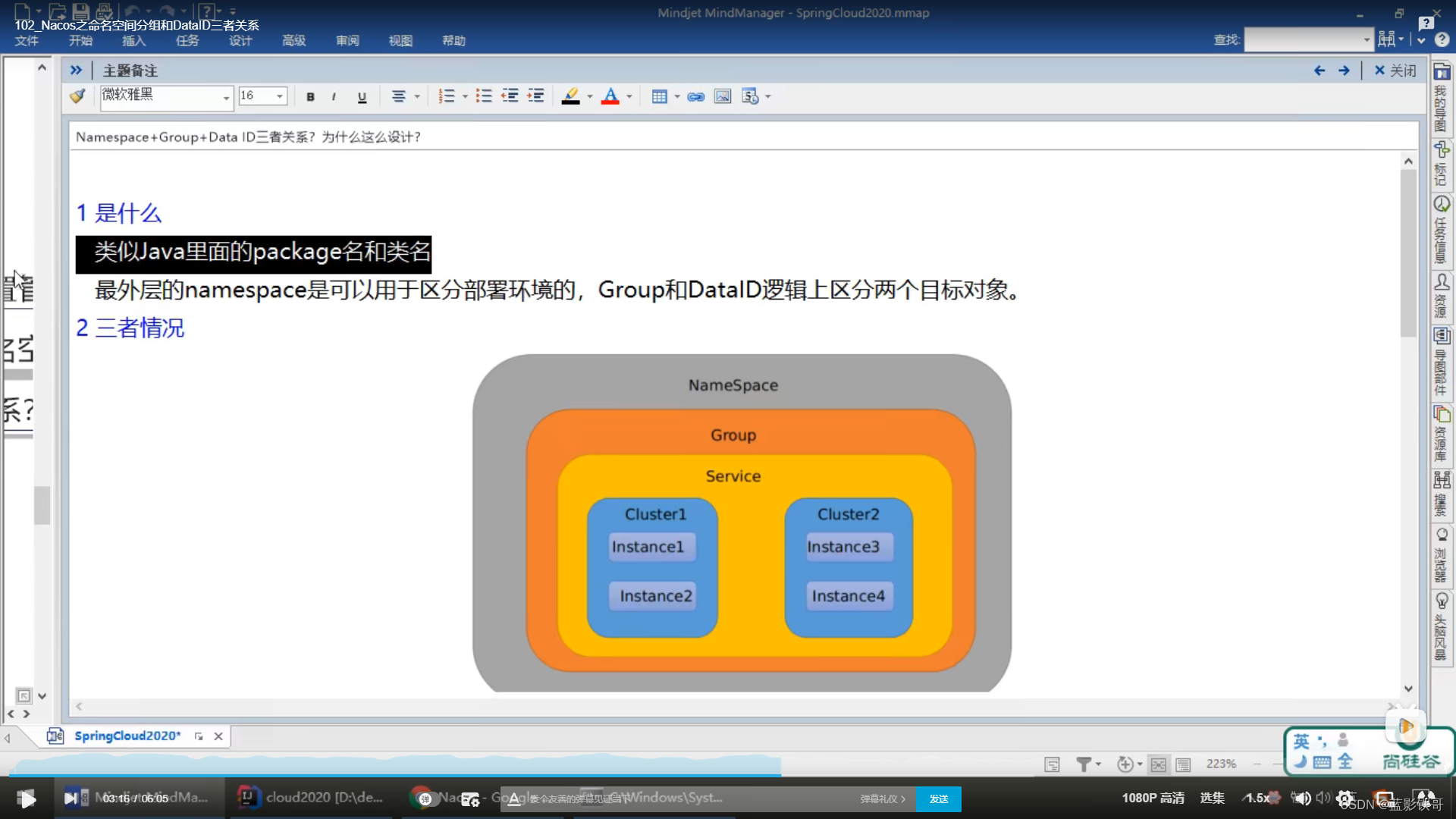The width and height of the screenshot is (1456, 819).
Task: Click the 223% zoom level text
Action: coord(1221,764)
